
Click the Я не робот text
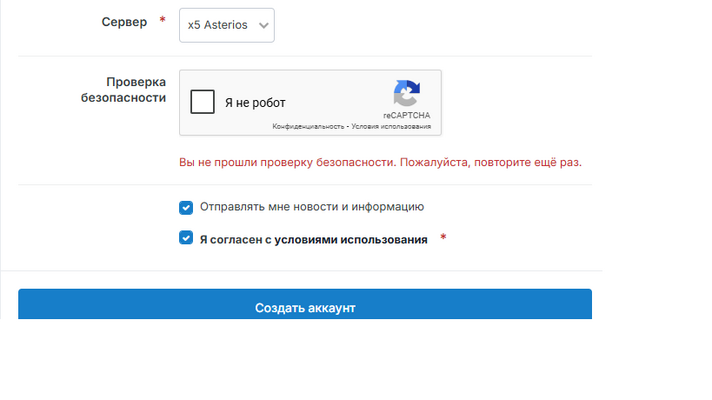point(255,103)
